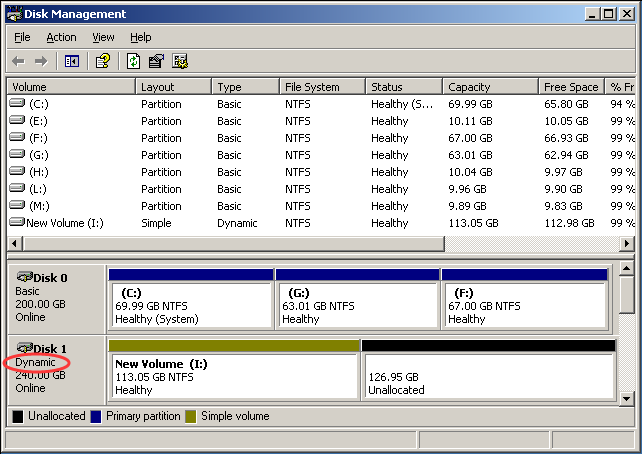This screenshot has height=454, width=642.
Task: Click the disk pane scroll up arrow
Action: pos(626,269)
